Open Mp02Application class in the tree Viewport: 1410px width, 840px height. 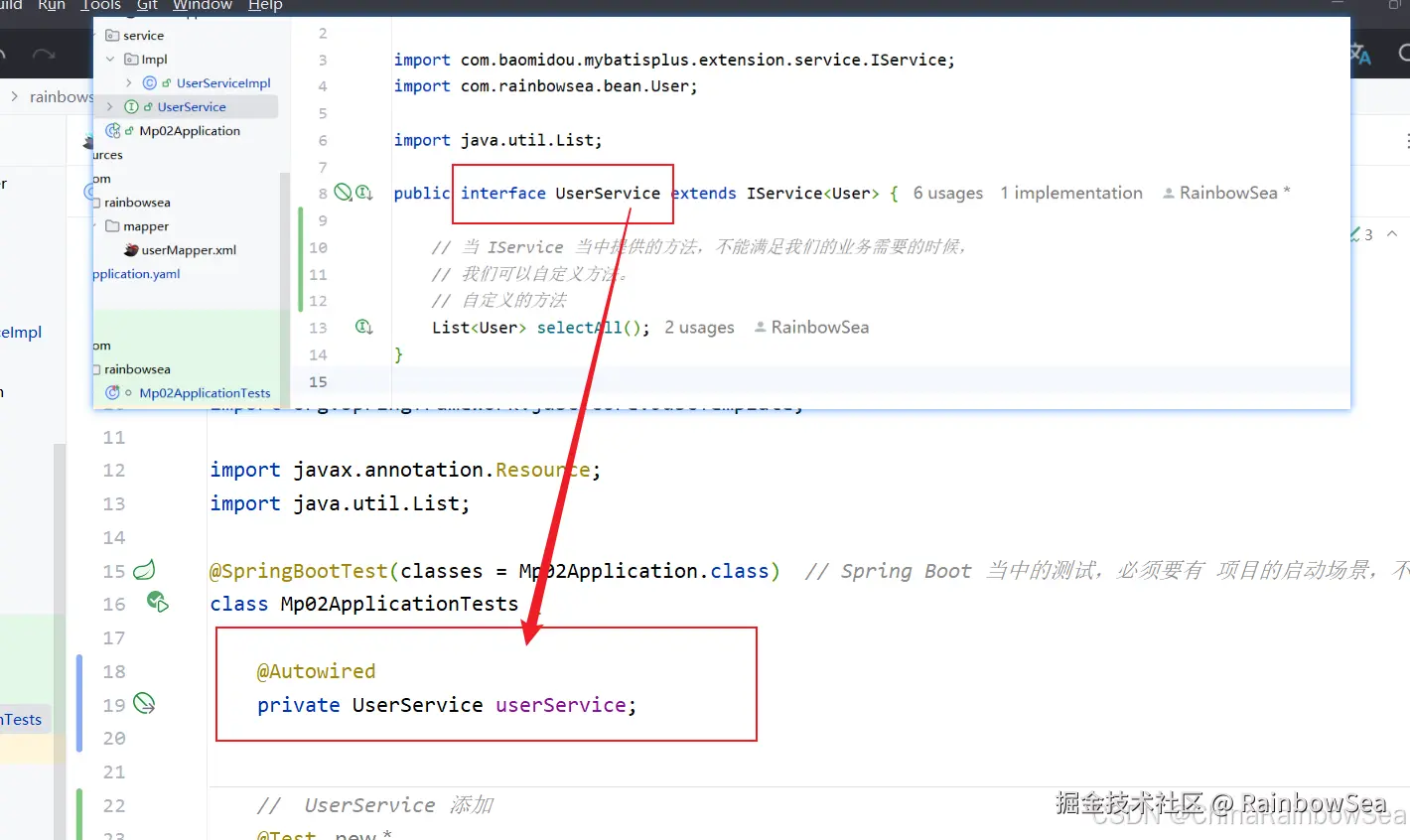190,131
